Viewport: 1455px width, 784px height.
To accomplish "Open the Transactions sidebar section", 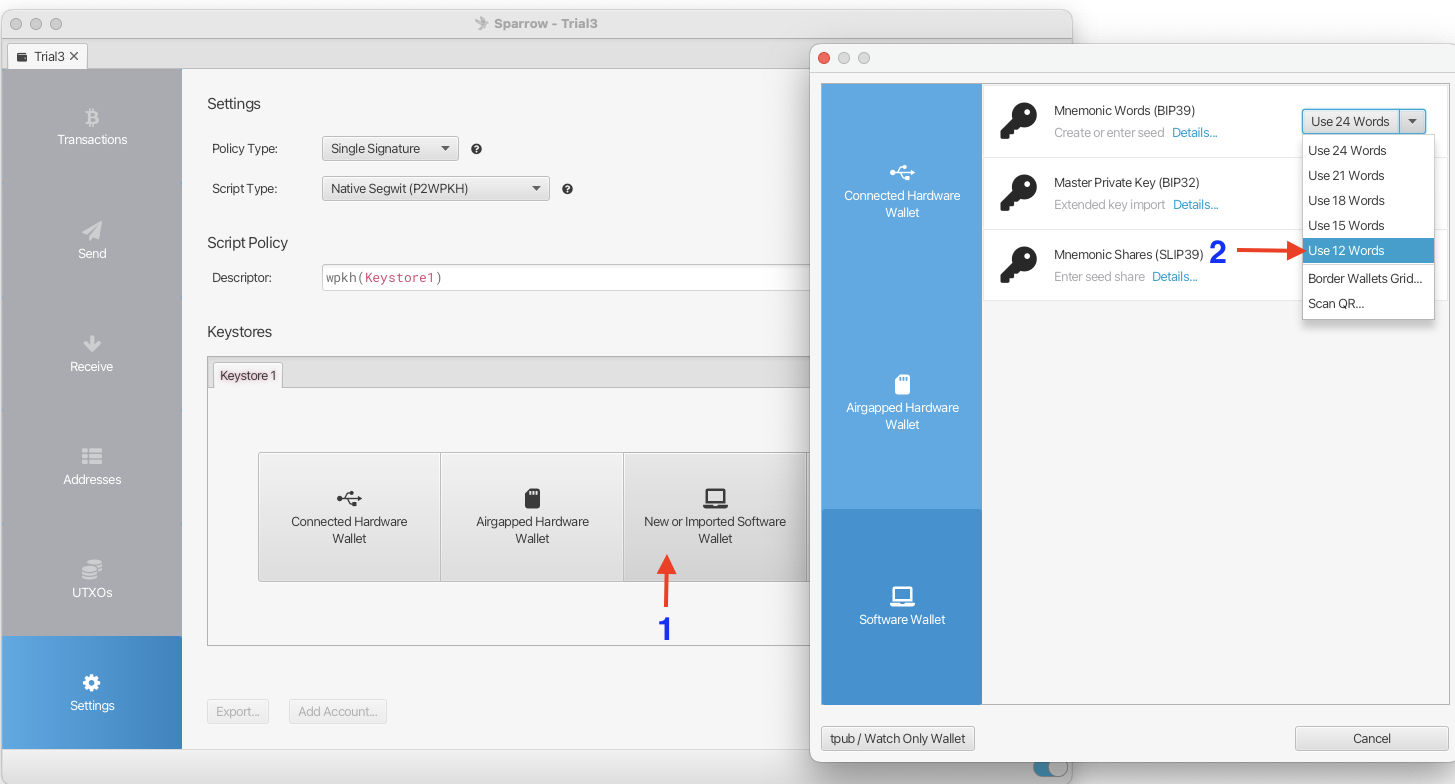I will click(x=92, y=127).
